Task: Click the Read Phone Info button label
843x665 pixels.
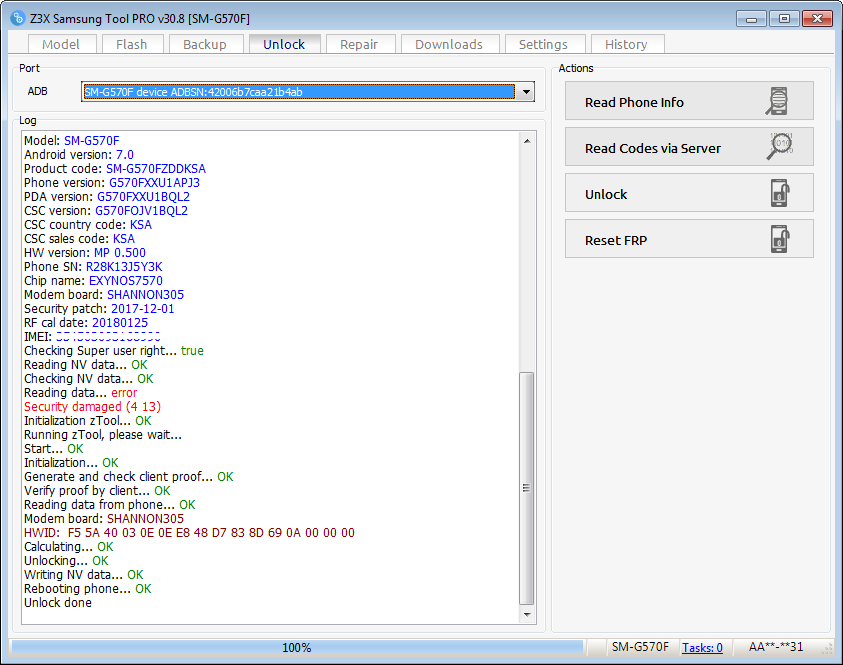Action: pyautogui.click(x=634, y=102)
